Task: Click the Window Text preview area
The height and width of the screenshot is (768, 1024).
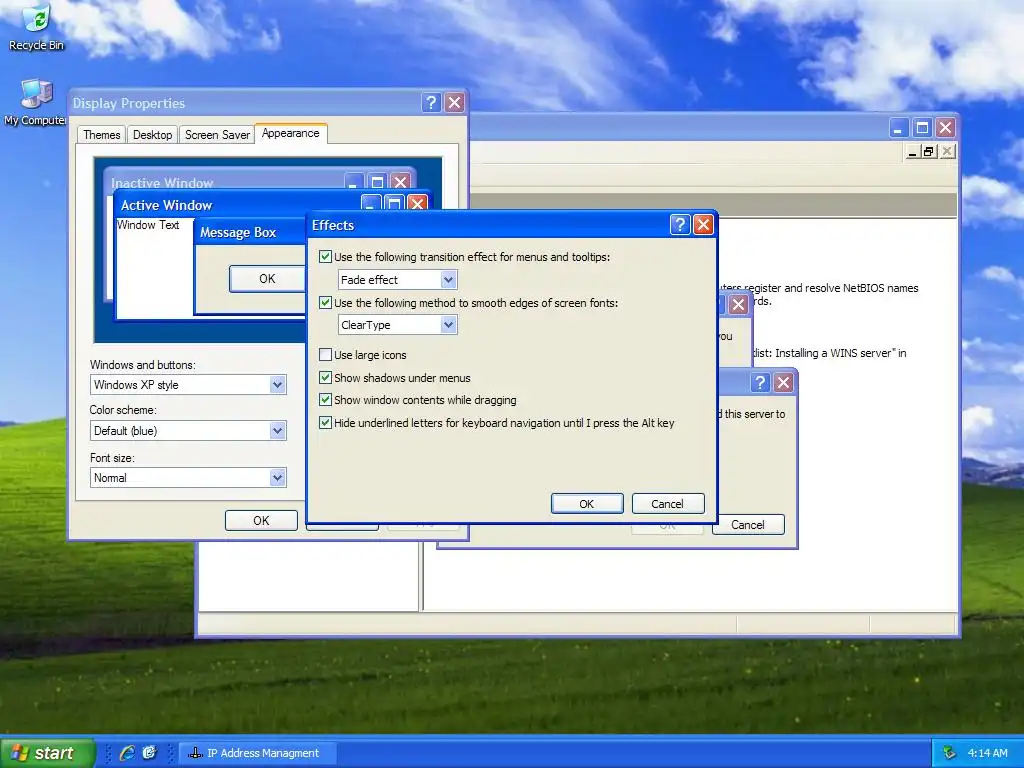Action: 148,225
